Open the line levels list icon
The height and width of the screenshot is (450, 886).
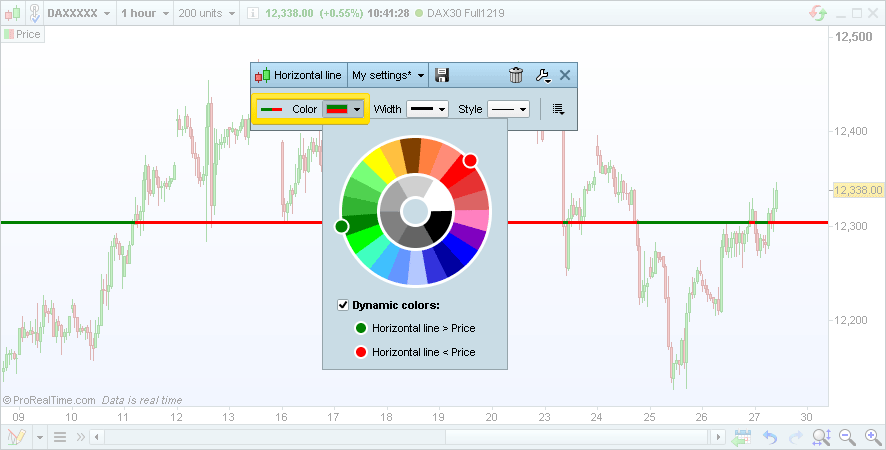(x=558, y=109)
